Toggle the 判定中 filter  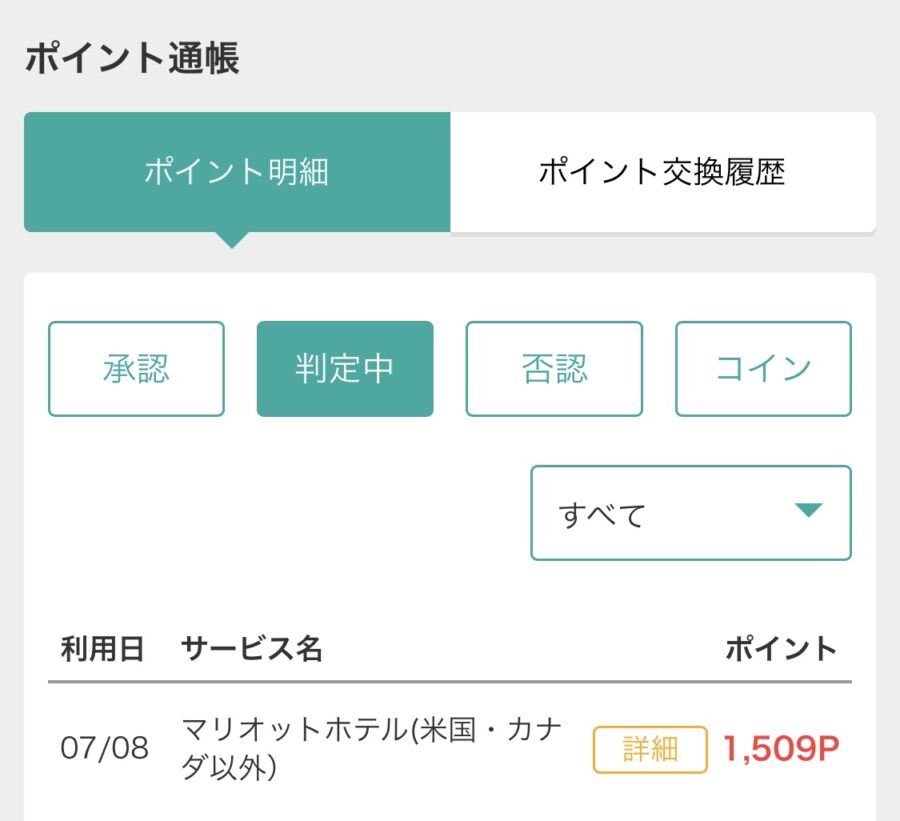(345, 369)
